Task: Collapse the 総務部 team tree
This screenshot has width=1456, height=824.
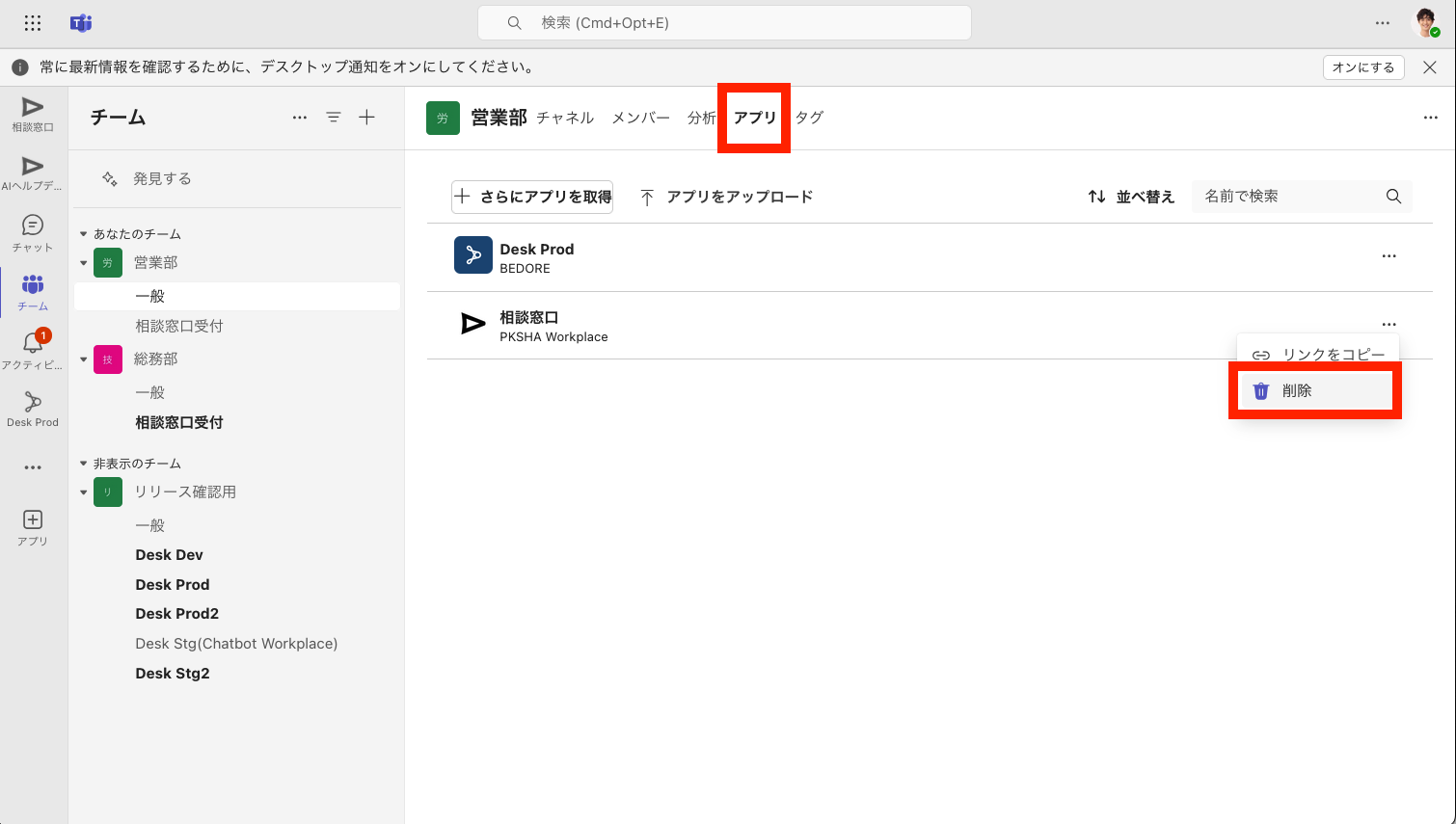Action: click(84, 359)
